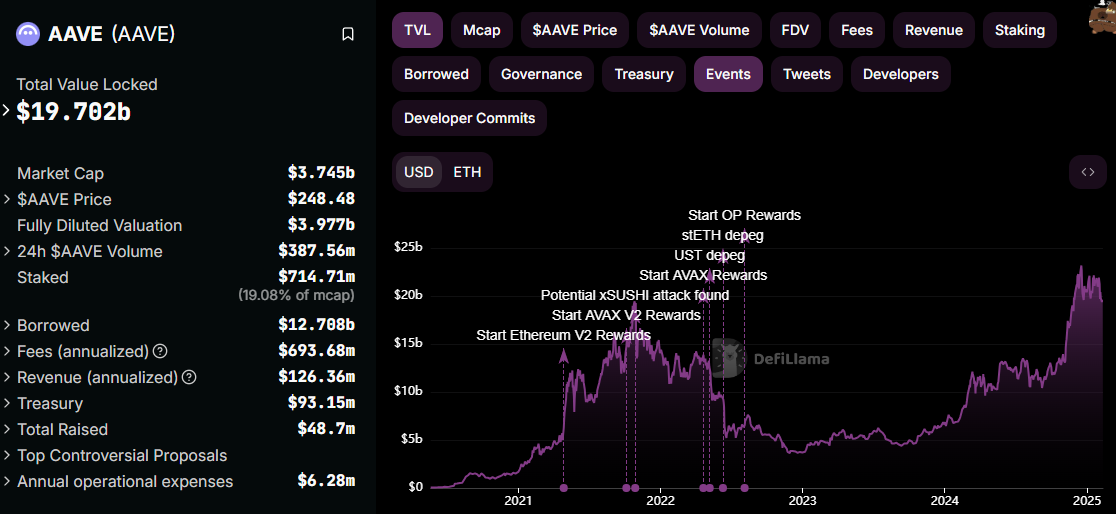Toggle the Borrowed chart metric
Screen dimensions: 1116x514
click(436, 74)
